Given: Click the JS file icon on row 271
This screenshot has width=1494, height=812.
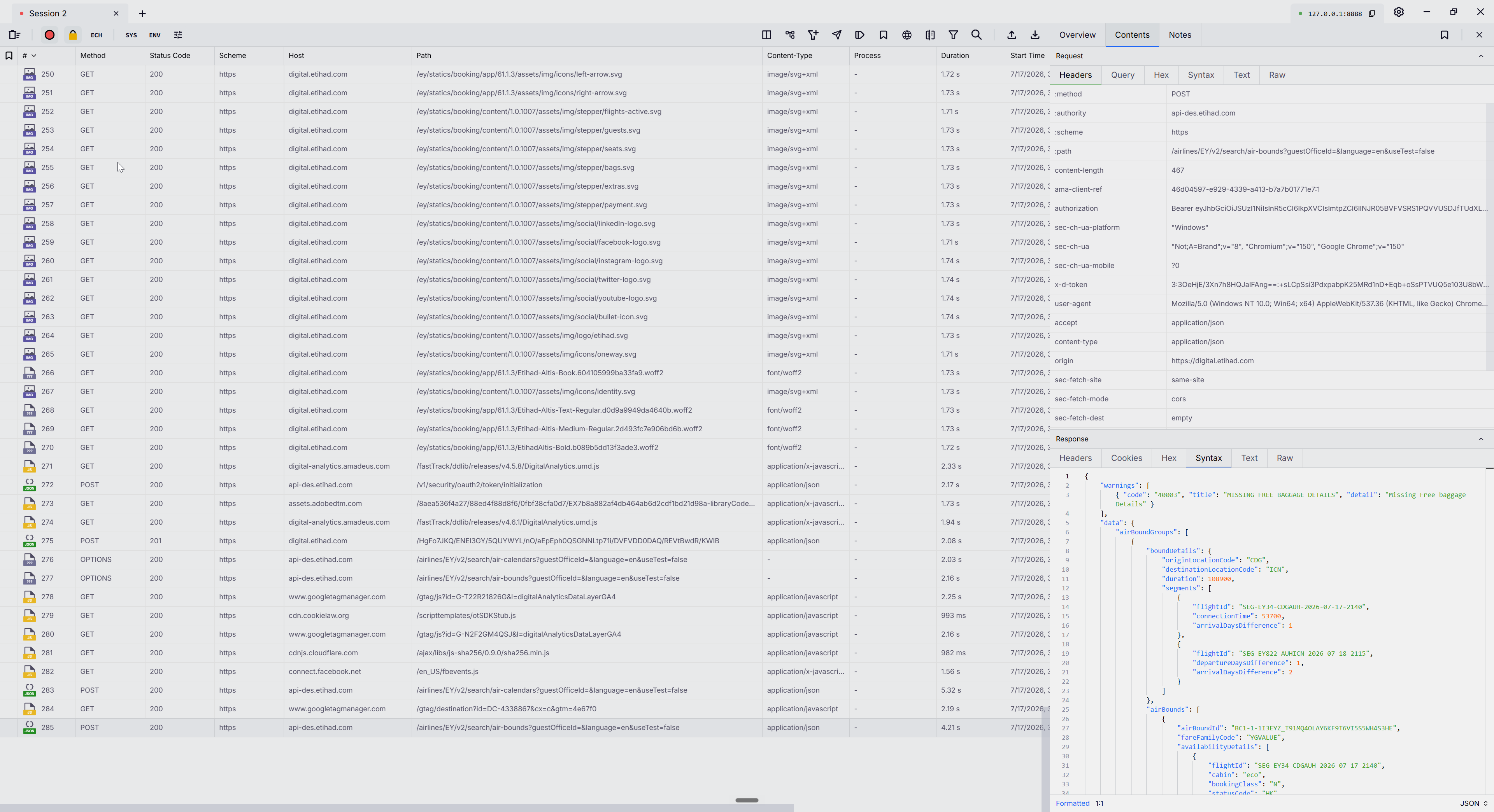Looking at the screenshot, I should (x=29, y=466).
